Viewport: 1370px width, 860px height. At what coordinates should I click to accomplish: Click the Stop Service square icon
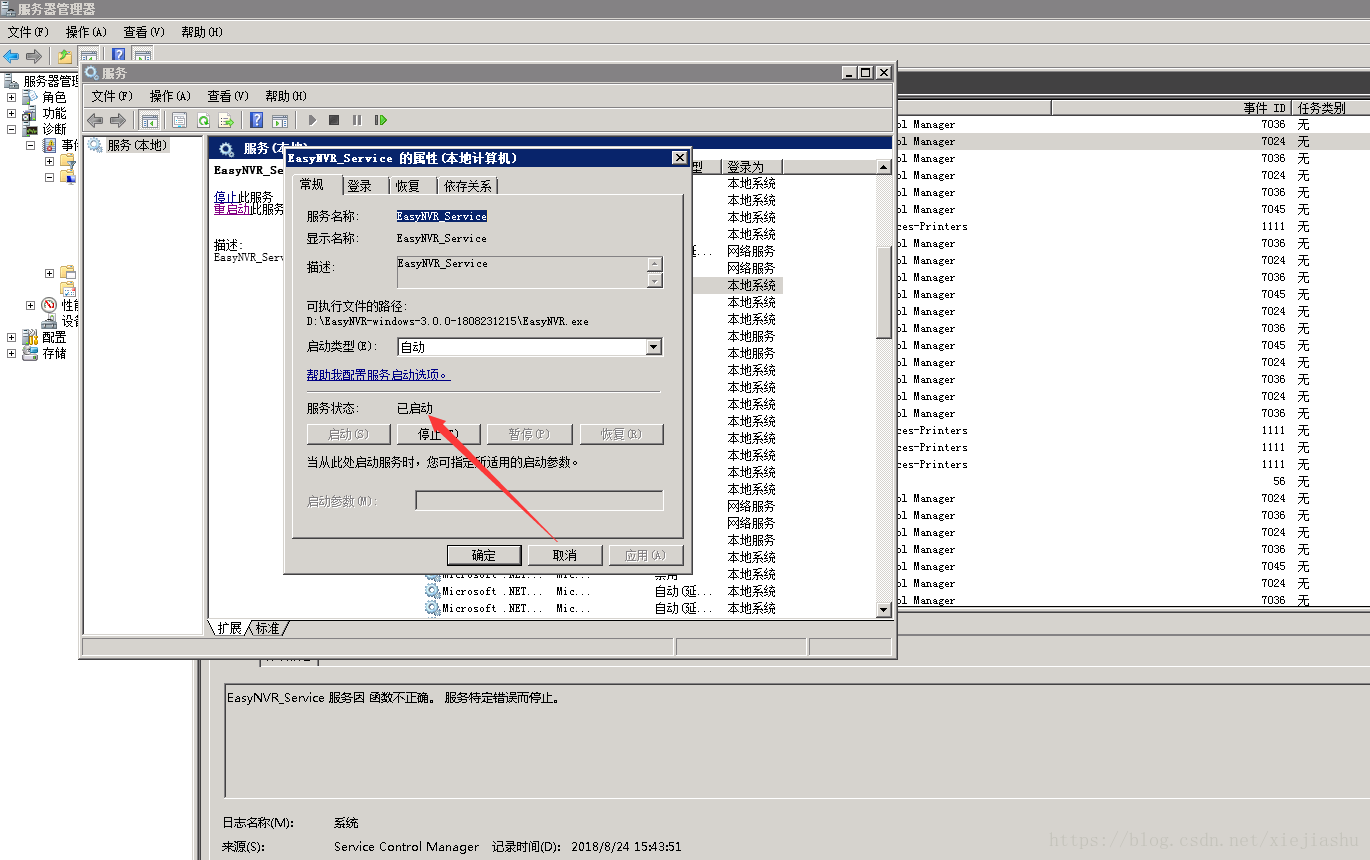[334, 120]
